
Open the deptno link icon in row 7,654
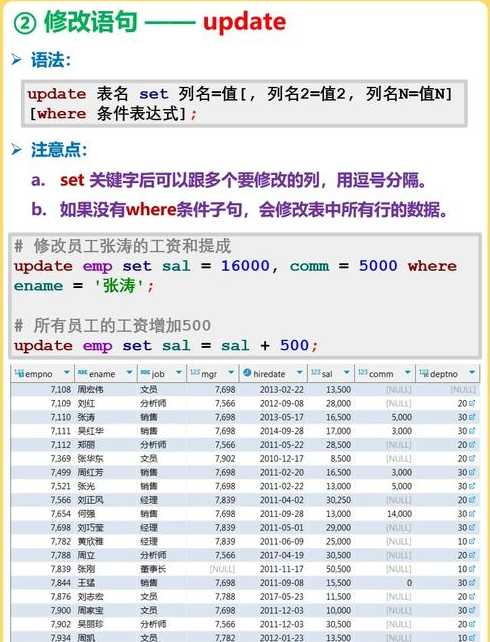(x=472, y=514)
